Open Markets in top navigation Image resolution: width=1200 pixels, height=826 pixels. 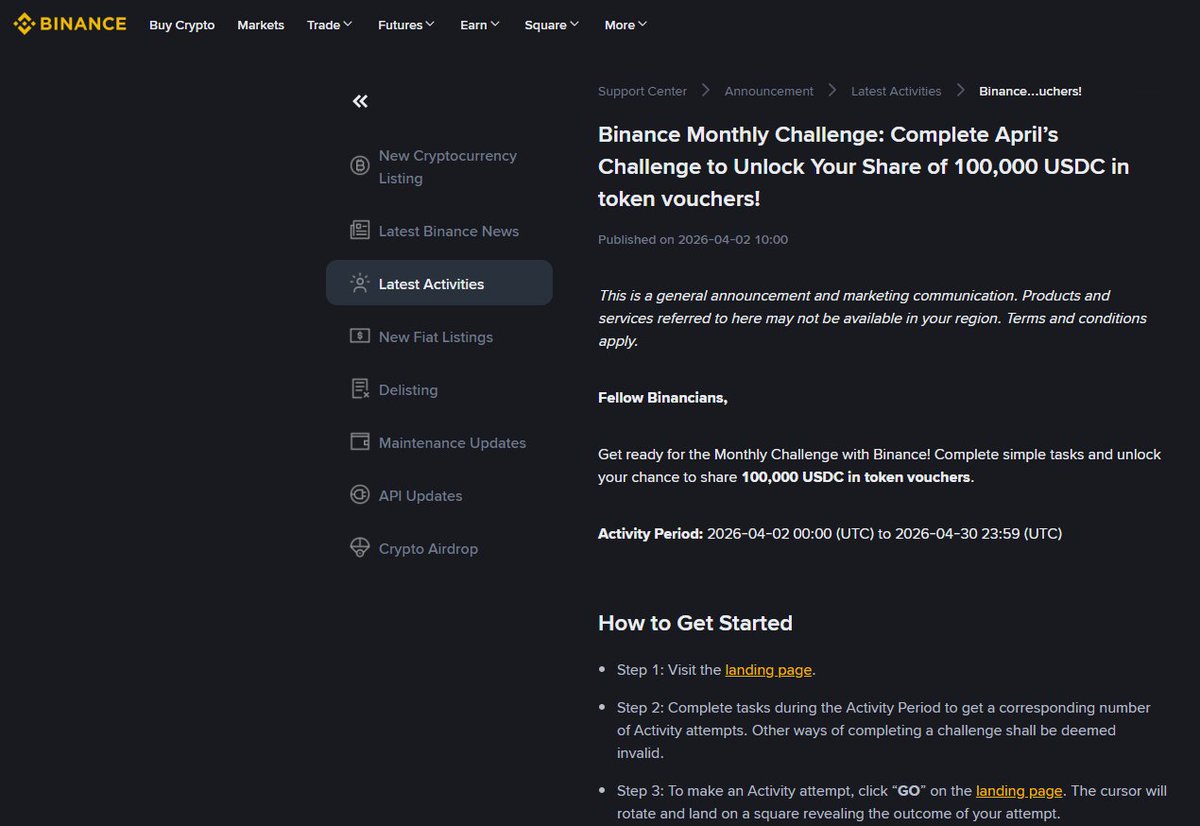tap(261, 25)
